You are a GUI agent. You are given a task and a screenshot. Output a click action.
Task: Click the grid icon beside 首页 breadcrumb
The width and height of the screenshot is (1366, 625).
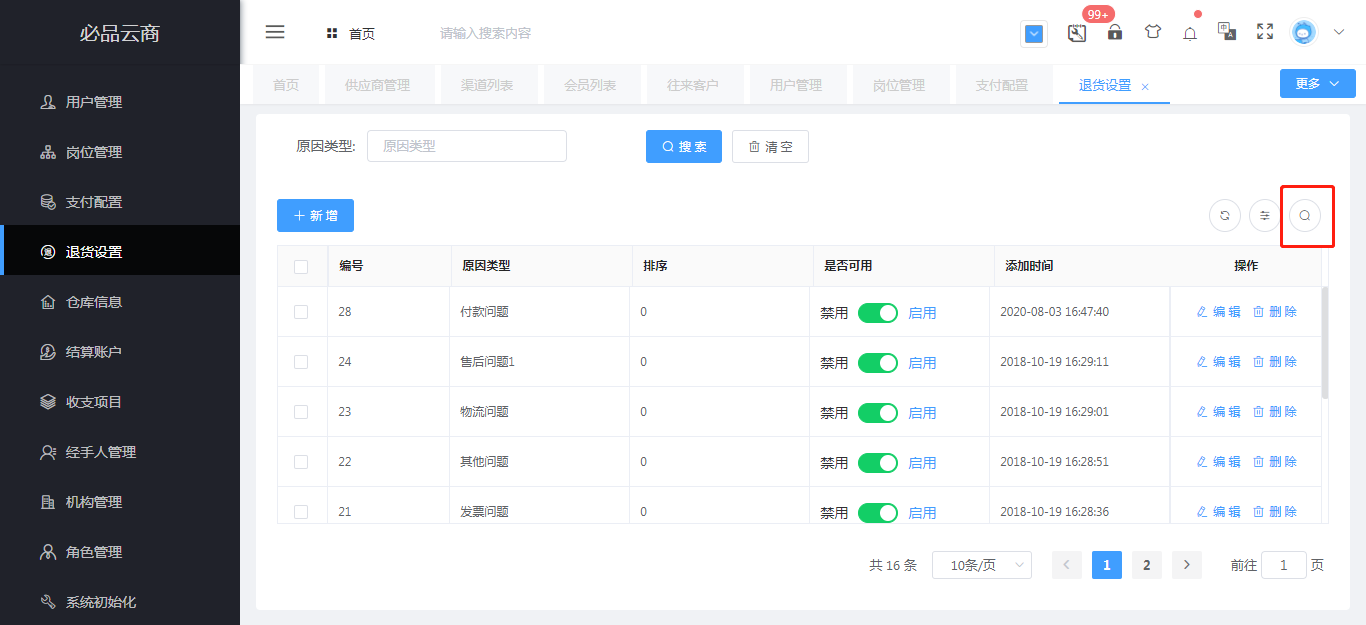332,33
